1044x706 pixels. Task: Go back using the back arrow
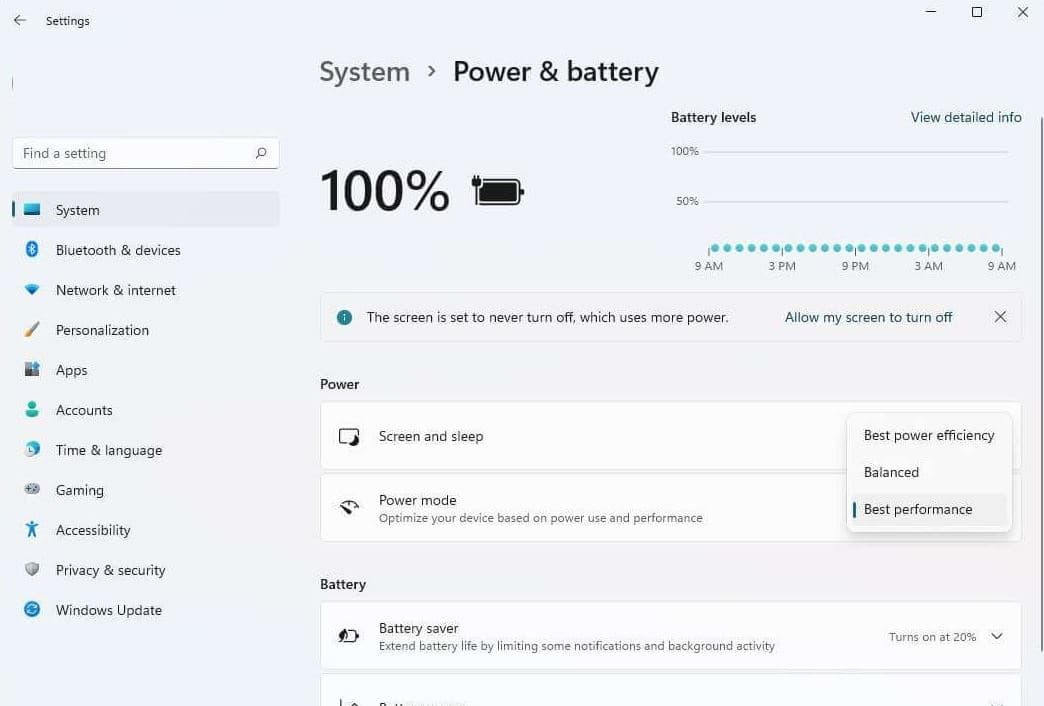20,20
